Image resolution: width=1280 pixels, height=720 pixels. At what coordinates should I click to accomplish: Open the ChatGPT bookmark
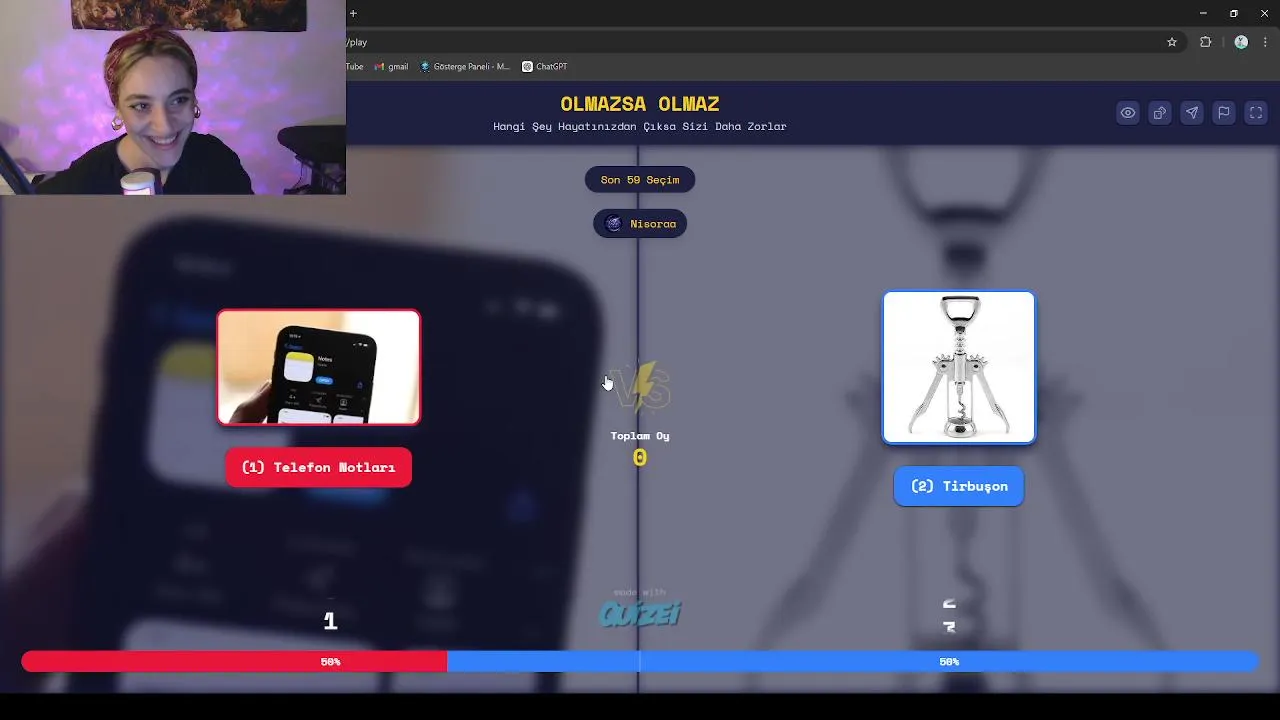545,67
